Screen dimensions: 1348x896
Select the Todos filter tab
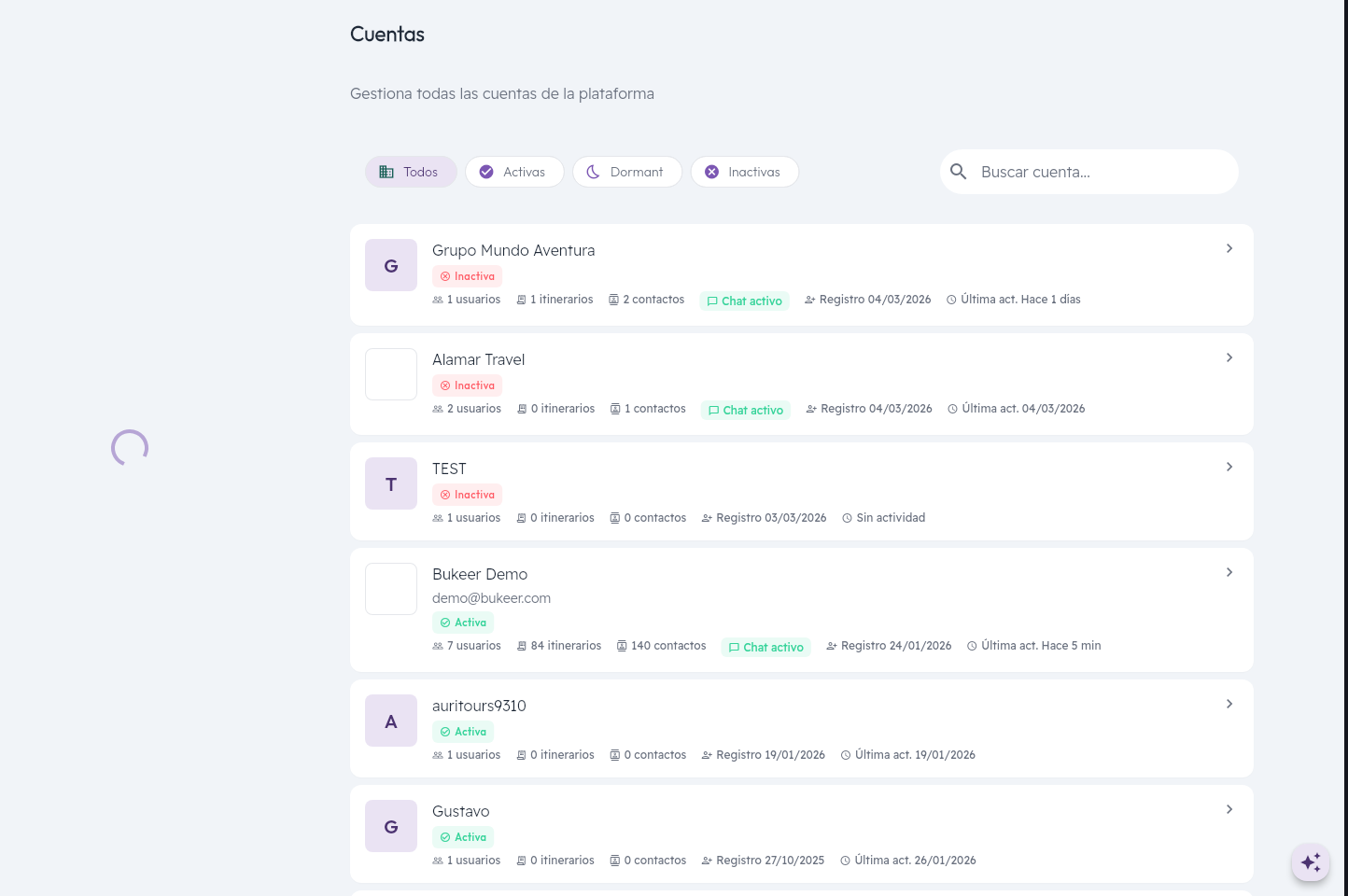pyautogui.click(x=411, y=172)
